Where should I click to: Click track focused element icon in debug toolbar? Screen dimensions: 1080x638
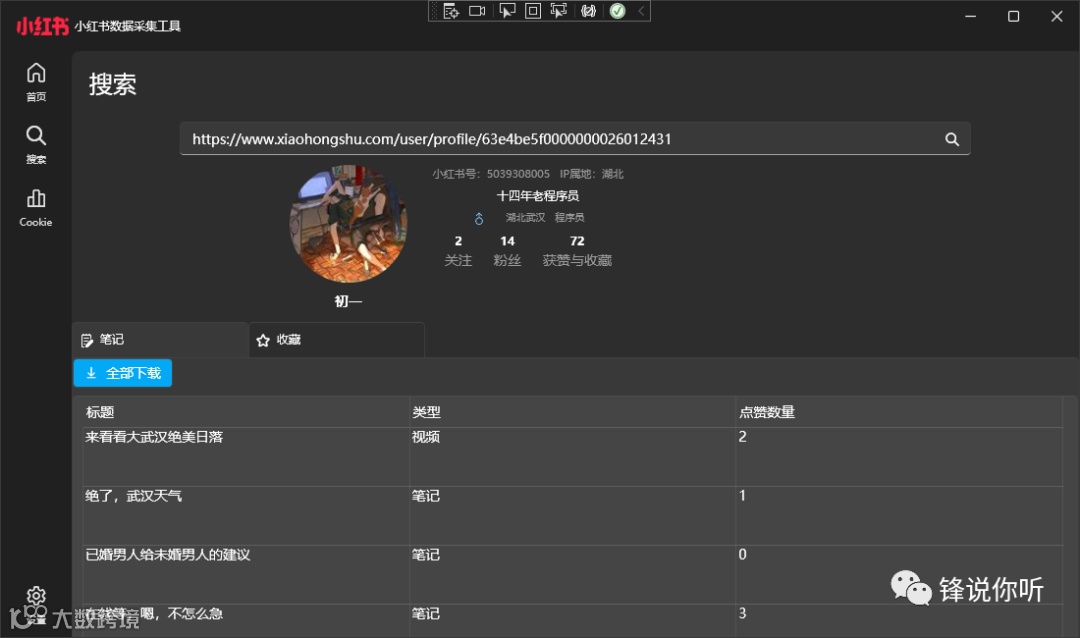559,11
